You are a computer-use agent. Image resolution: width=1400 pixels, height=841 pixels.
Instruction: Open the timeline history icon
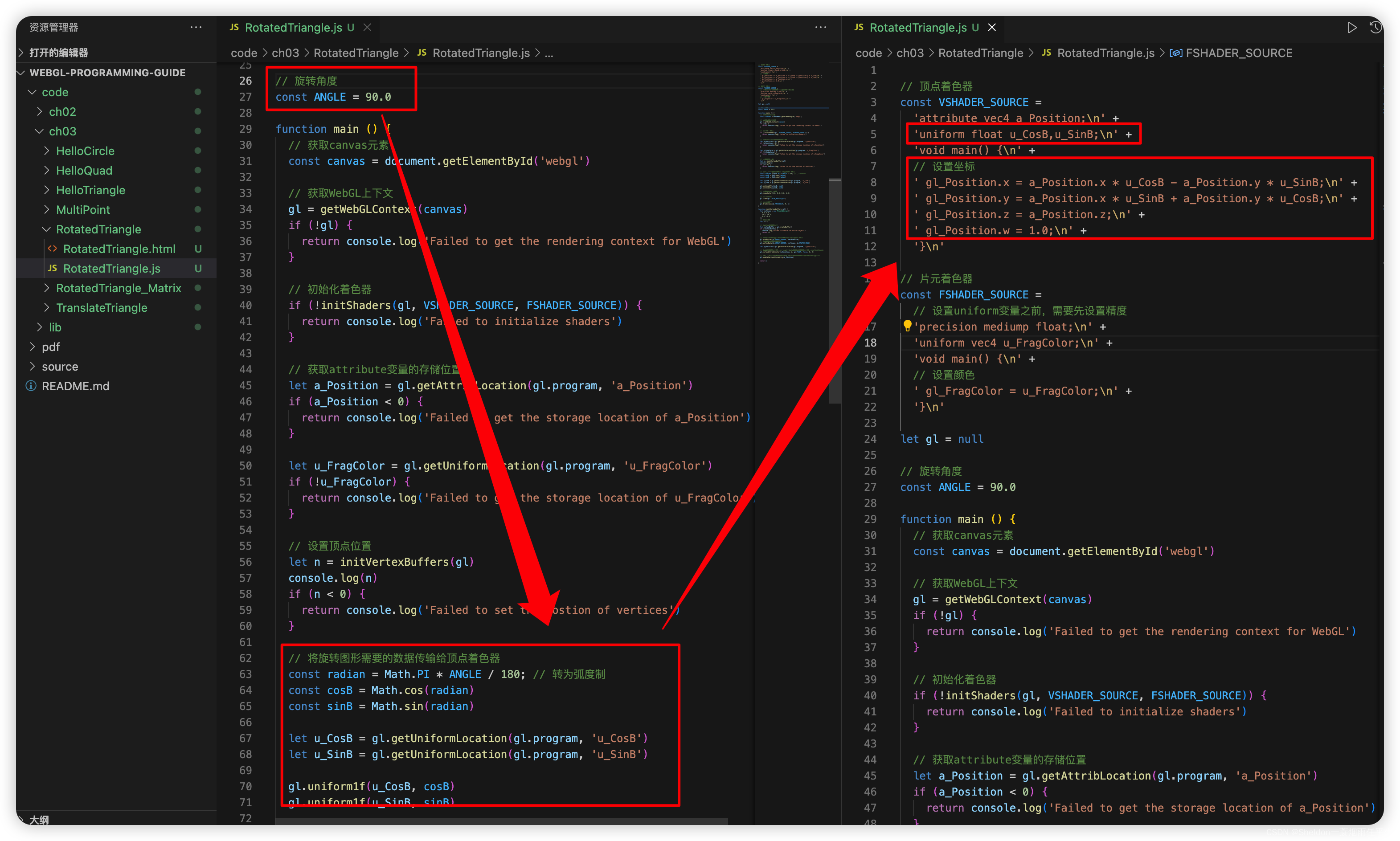pos(1375,27)
